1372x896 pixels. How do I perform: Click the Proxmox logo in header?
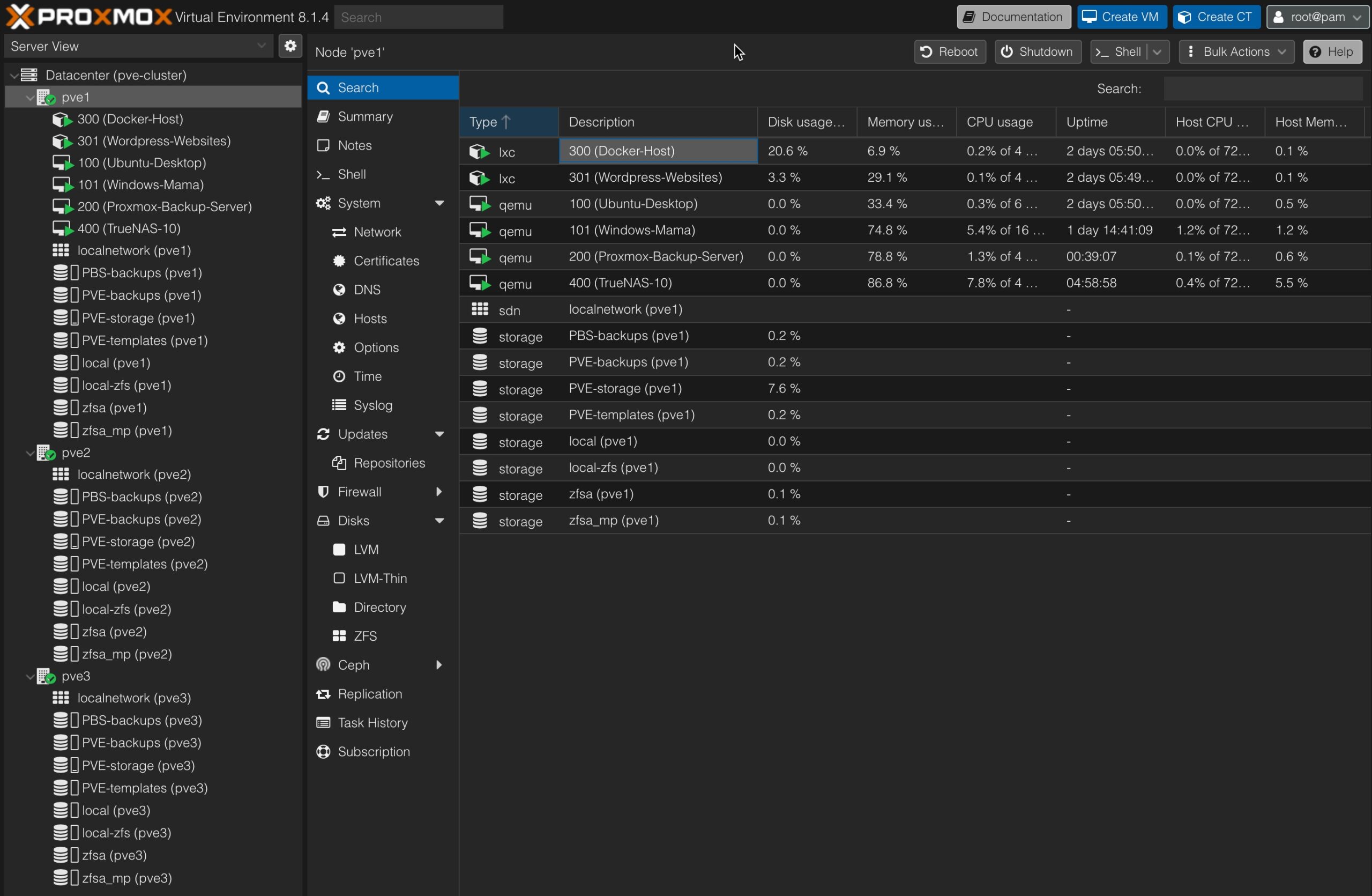coord(88,17)
